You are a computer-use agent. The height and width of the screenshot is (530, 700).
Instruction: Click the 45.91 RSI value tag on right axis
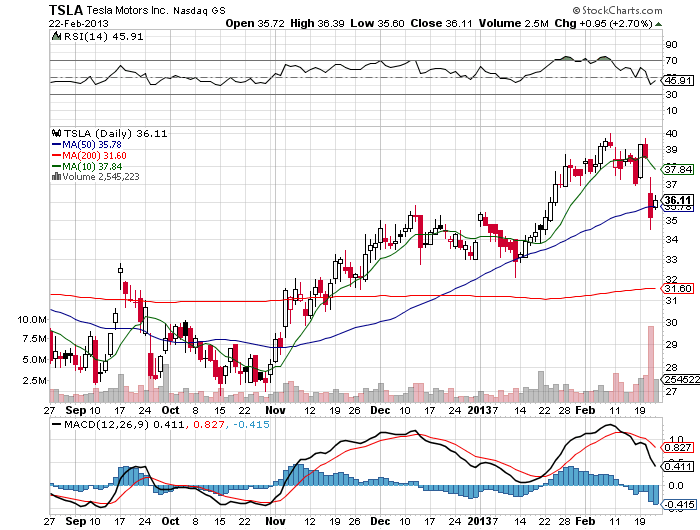tap(678, 81)
